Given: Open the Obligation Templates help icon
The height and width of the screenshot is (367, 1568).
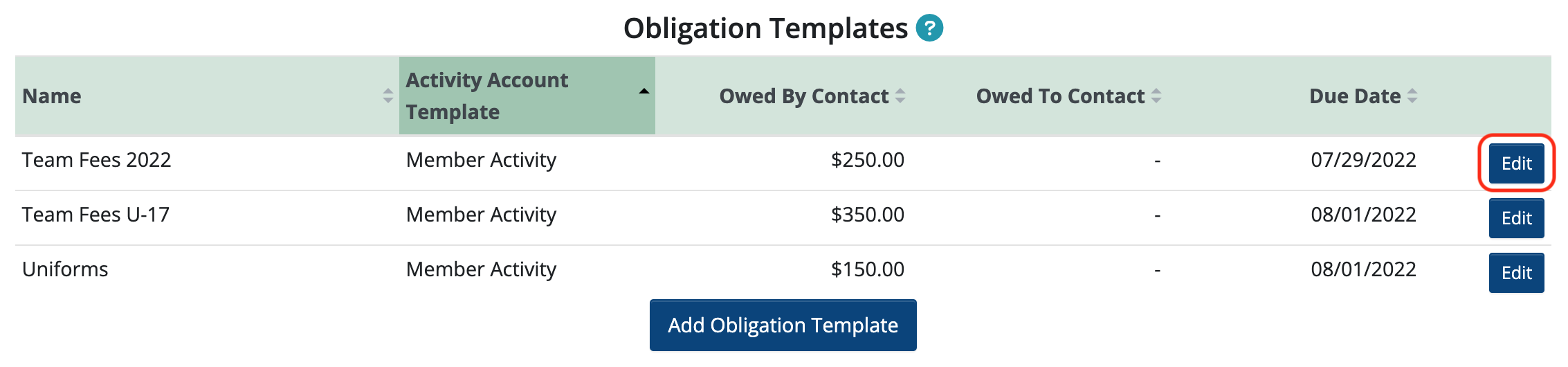Looking at the screenshot, I should tap(929, 28).
